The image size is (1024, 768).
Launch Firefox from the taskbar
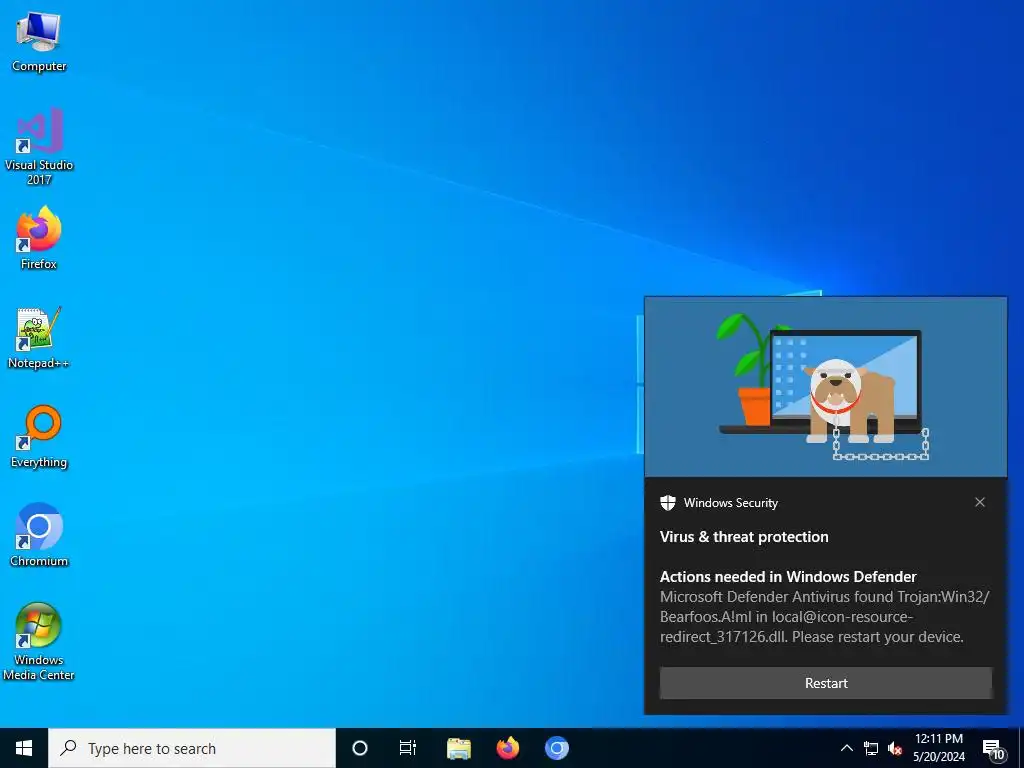click(x=507, y=748)
